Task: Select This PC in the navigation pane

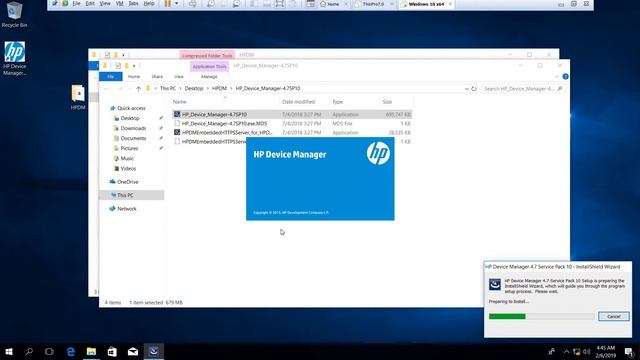Action: (131, 195)
